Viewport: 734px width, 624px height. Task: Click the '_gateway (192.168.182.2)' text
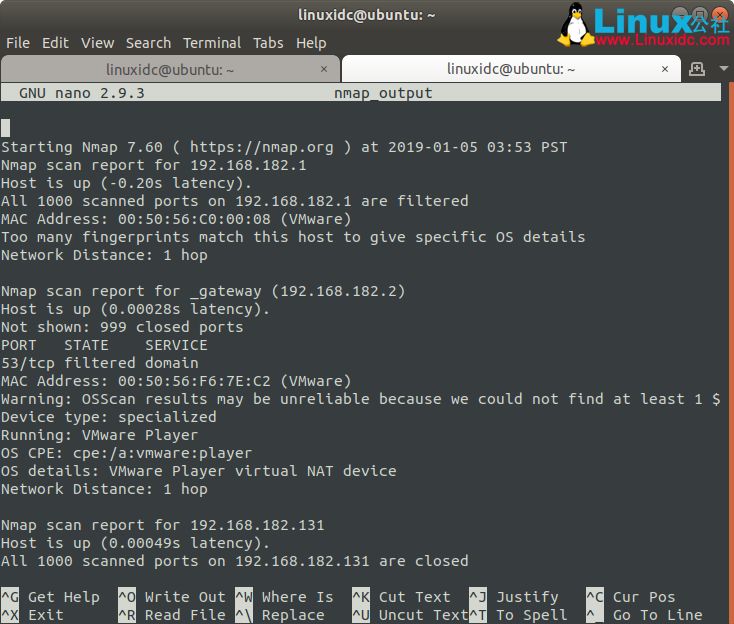pyautogui.click(x=298, y=291)
